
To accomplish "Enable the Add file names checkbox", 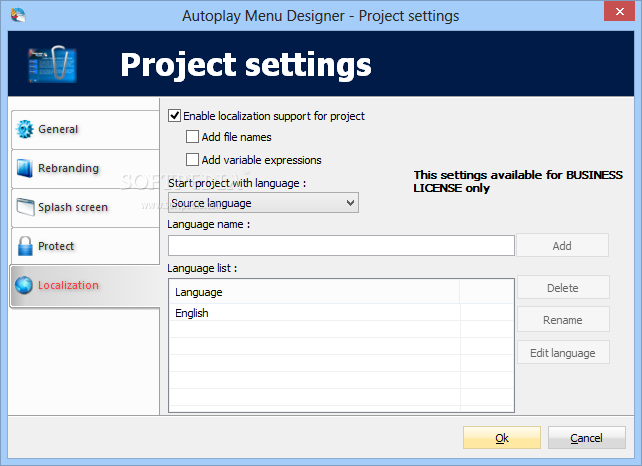I will (192, 137).
